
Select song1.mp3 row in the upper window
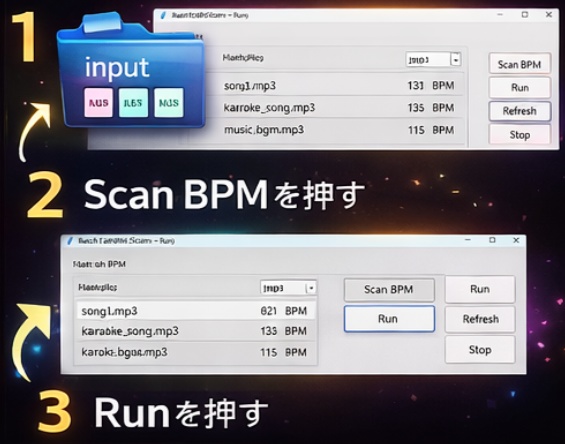(335, 85)
